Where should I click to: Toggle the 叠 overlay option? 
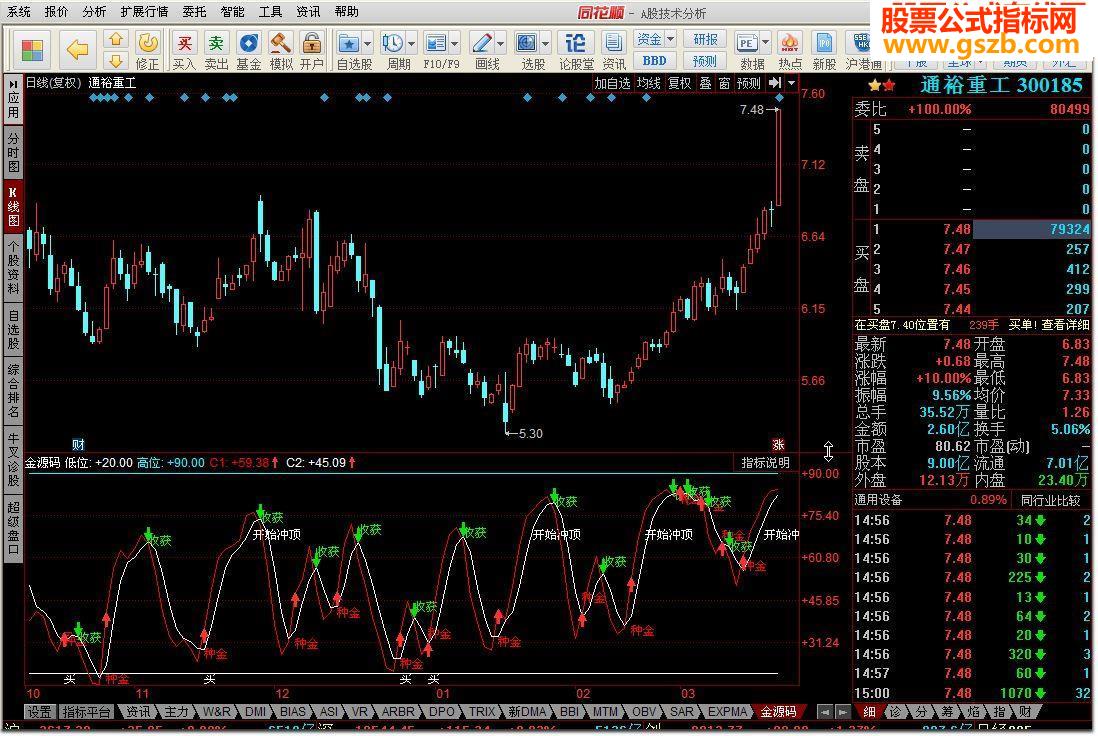pos(705,83)
